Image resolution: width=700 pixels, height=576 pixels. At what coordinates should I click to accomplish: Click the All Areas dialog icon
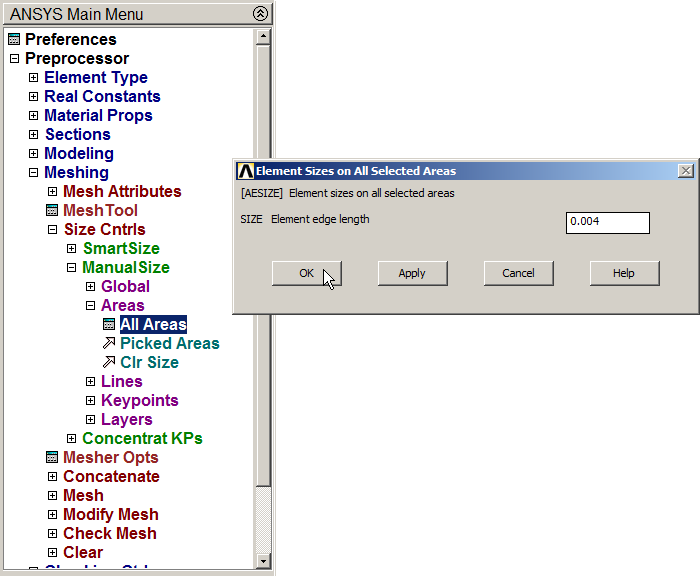[x=109, y=325]
